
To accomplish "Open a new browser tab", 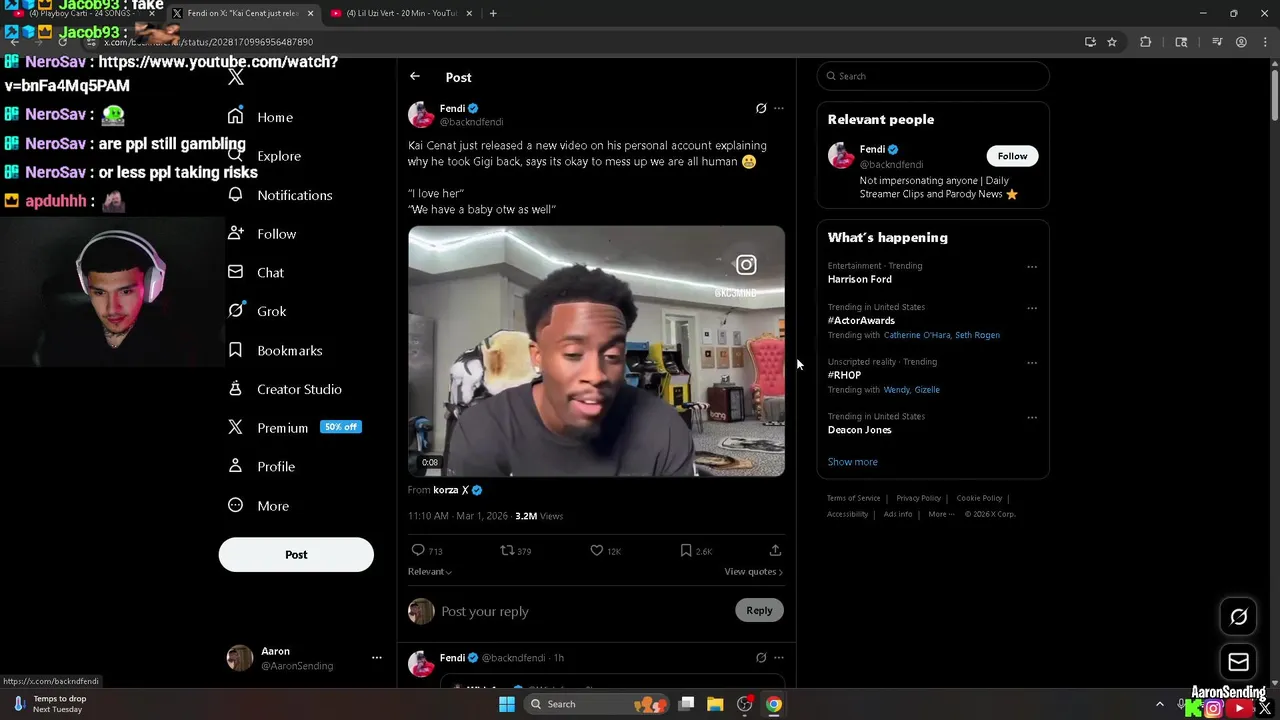I will point(493,13).
